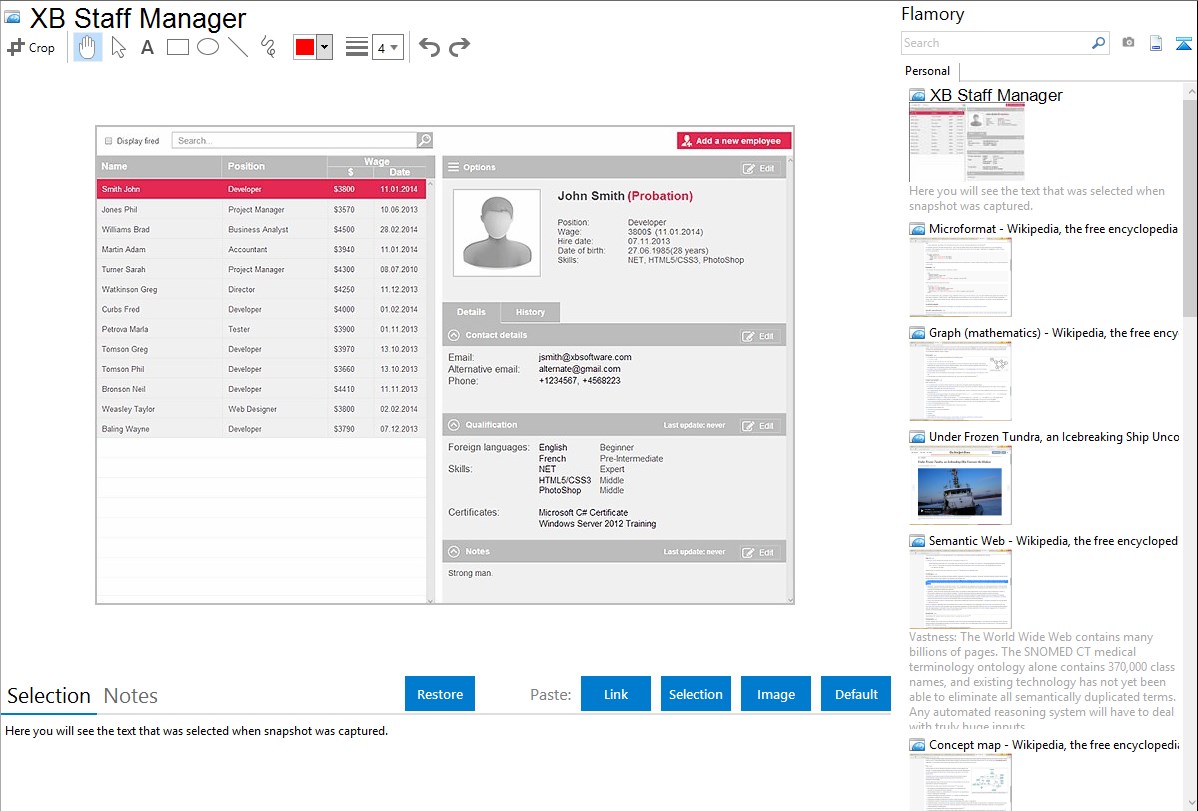Click the Flamory search field
This screenshot has width=1198, height=811.
pos(996,43)
